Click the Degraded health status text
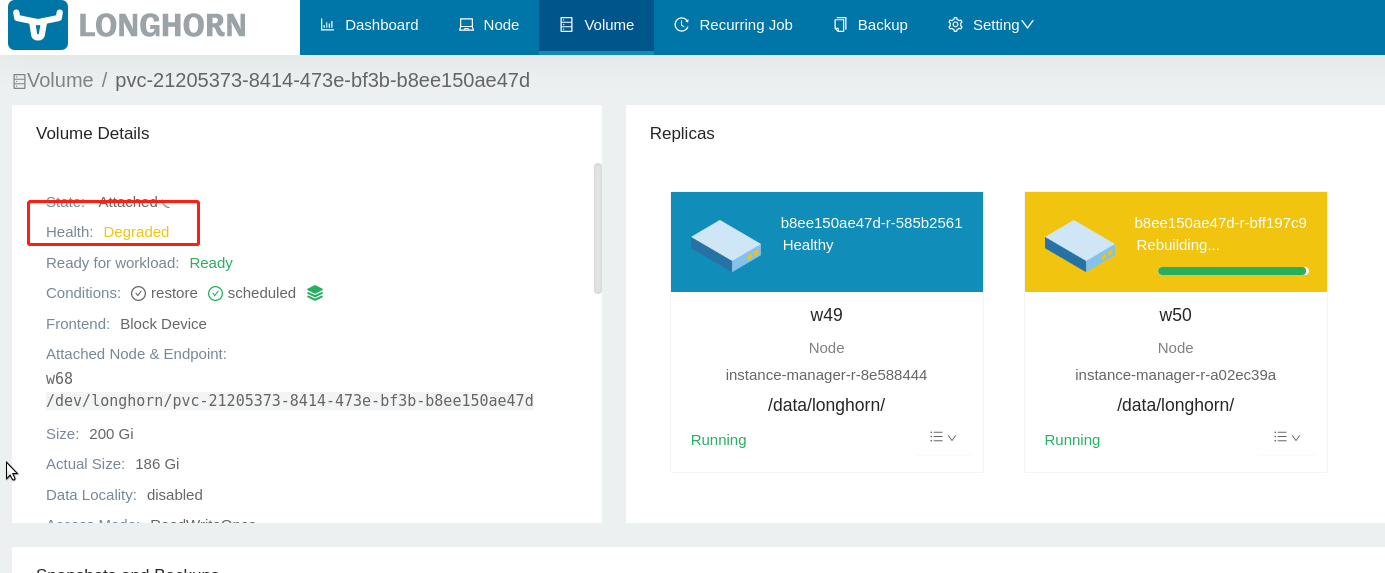 pos(136,232)
